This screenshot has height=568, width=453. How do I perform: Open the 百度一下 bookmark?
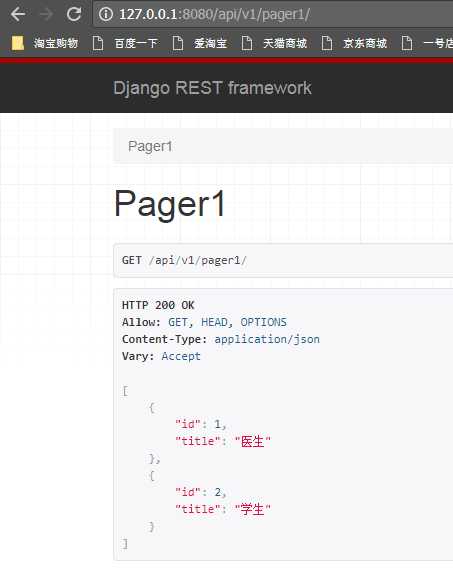coord(136,43)
